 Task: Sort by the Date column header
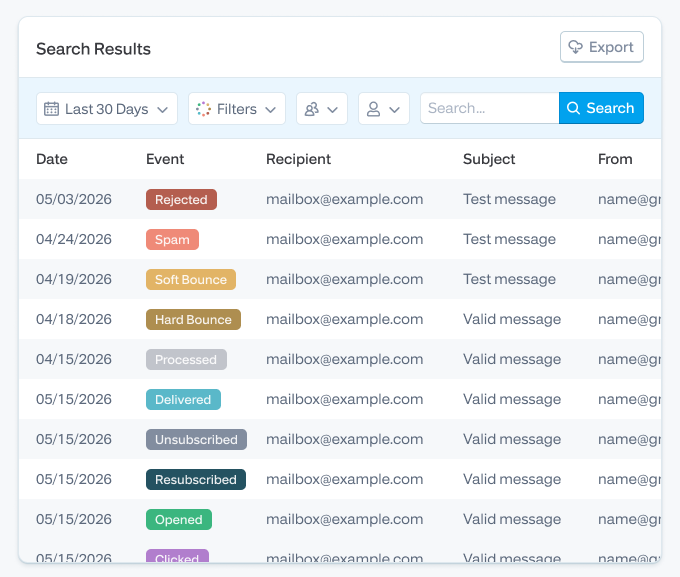(52, 159)
